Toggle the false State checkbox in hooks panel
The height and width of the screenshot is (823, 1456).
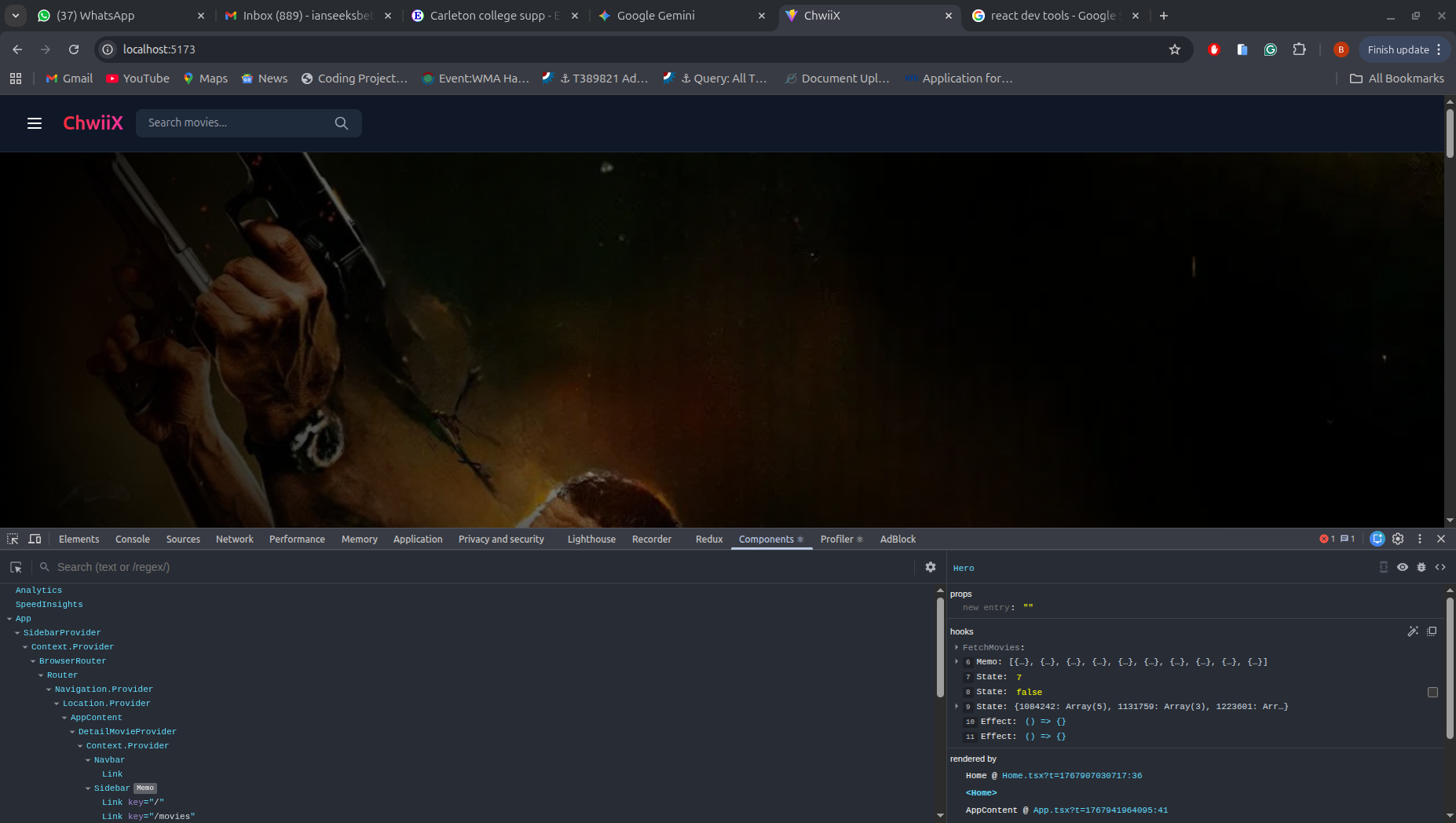point(1432,692)
